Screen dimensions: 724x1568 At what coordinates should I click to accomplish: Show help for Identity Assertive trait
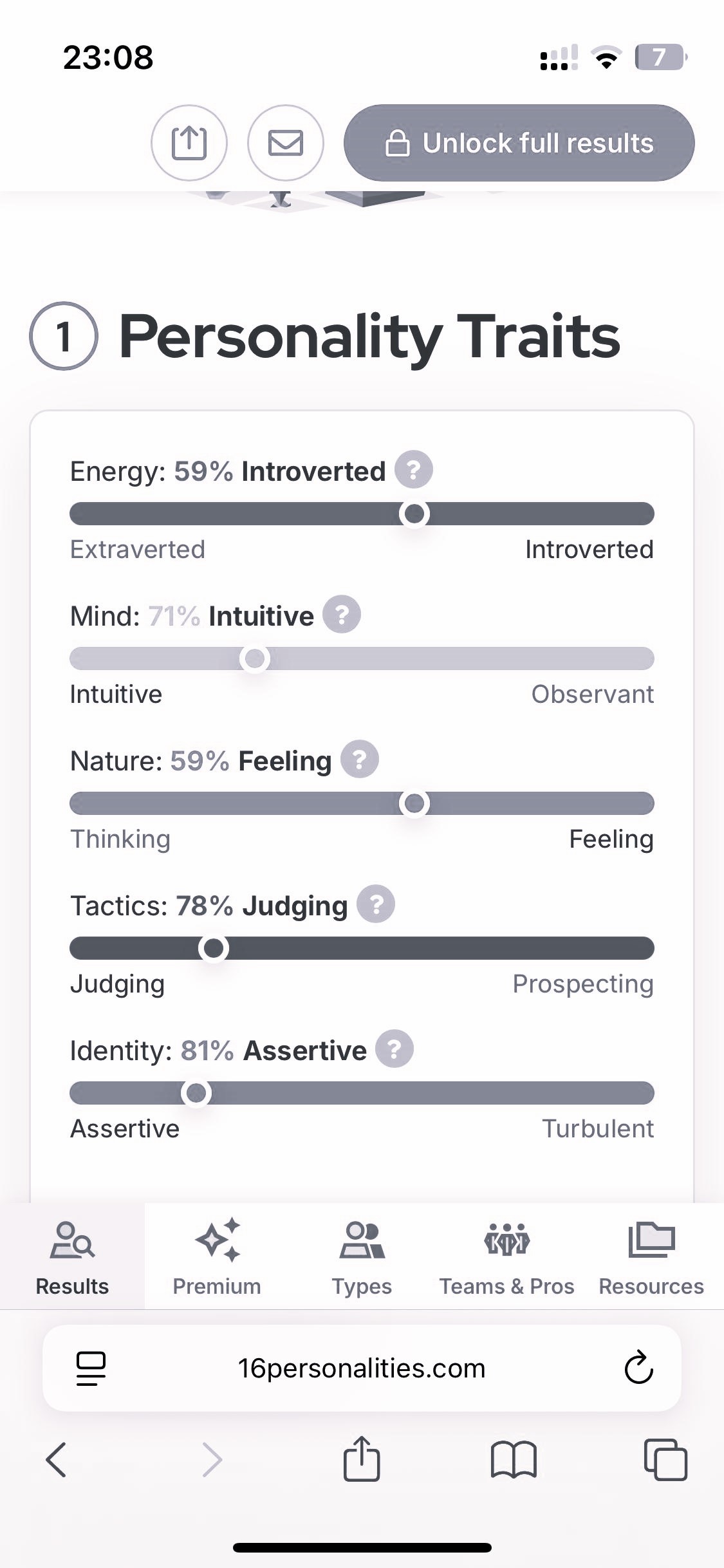coord(394,1049)
